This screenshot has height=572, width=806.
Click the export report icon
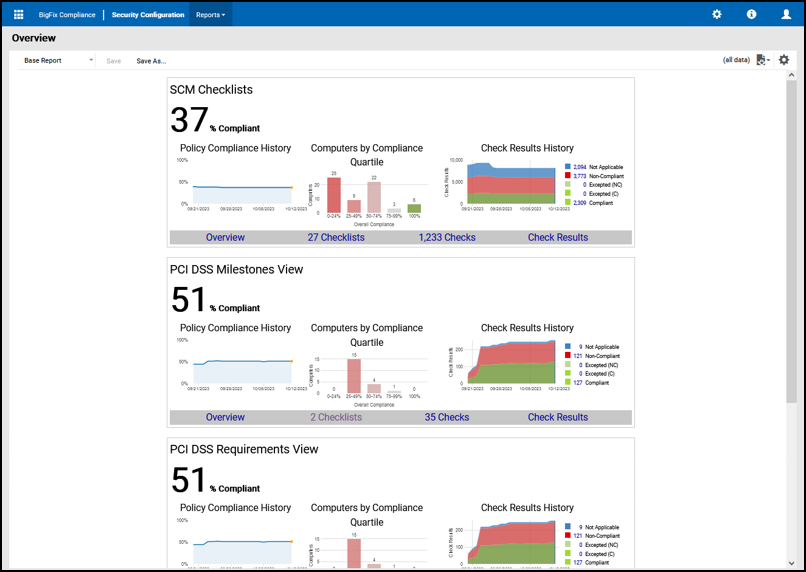pyautogui.click(x=762, y=60)
